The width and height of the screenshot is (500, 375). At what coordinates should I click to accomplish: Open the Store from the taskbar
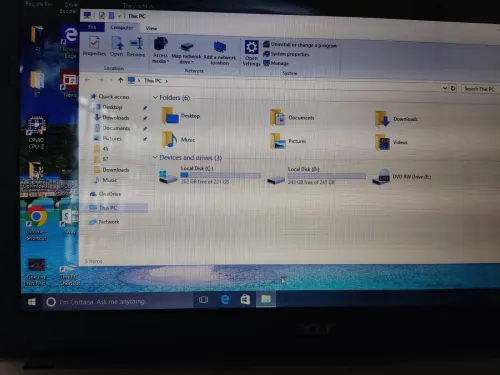[x=245, y=299]
